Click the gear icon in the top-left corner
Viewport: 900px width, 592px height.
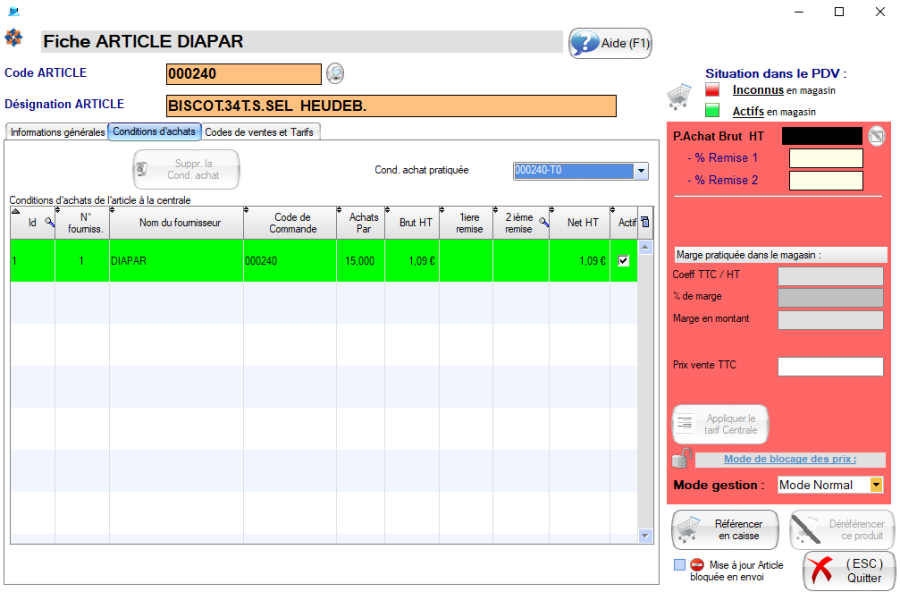[14, 38]
